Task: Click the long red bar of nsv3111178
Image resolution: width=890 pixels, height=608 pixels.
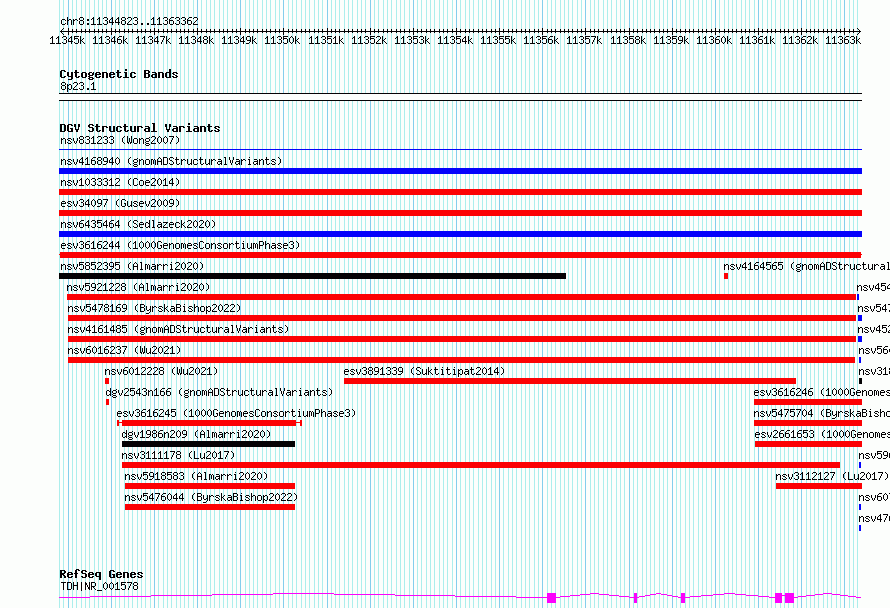Action: [481, 465]
